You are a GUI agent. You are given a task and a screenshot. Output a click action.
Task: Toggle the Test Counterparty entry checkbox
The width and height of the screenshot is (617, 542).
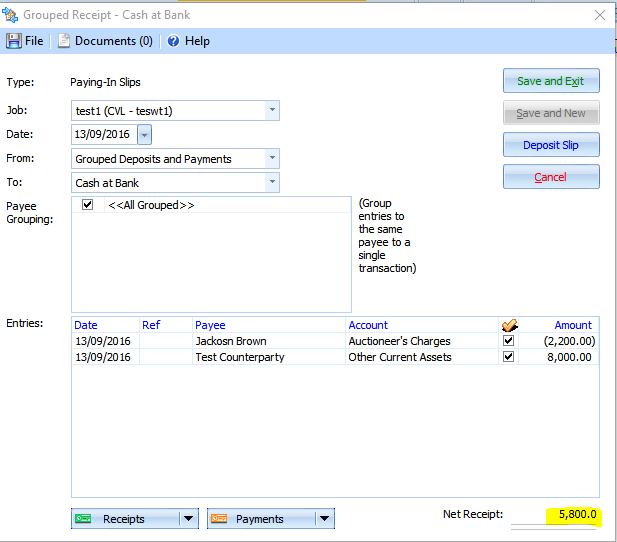(508, 357)
